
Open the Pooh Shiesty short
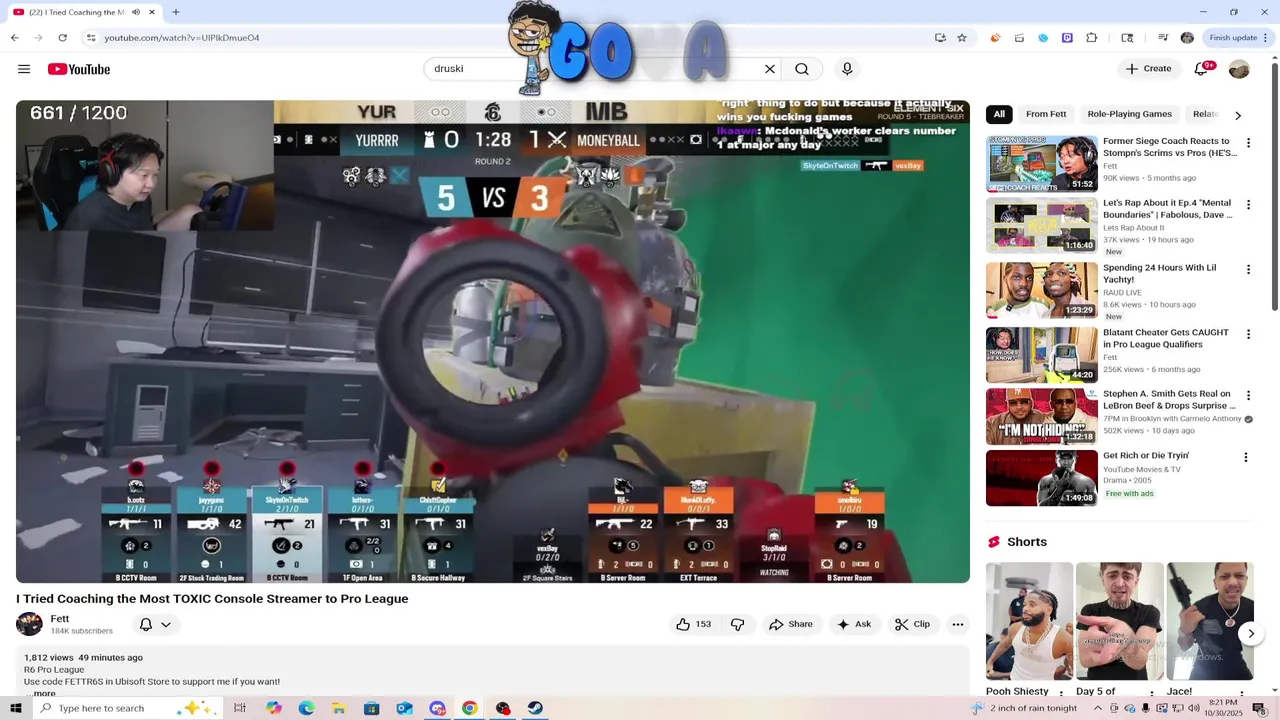(x=1029, y=621)
